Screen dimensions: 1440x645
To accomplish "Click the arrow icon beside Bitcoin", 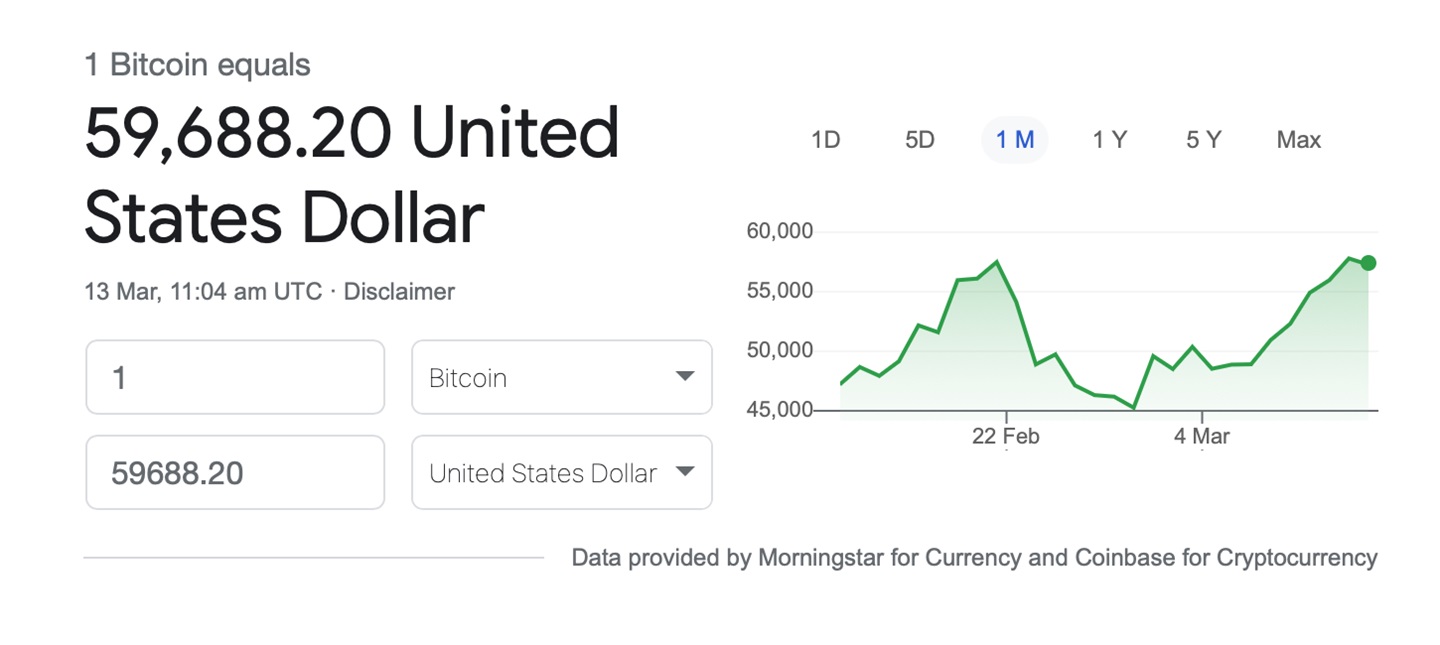I will (685, 377).
